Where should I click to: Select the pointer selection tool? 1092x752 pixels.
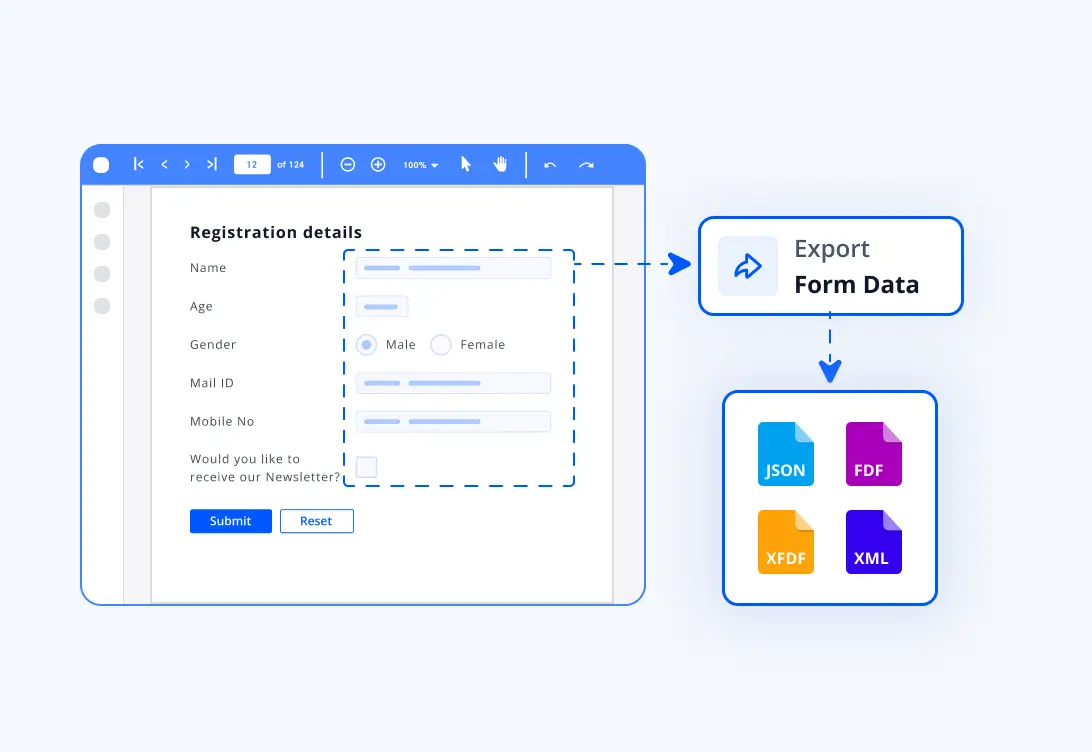point(465,164)
